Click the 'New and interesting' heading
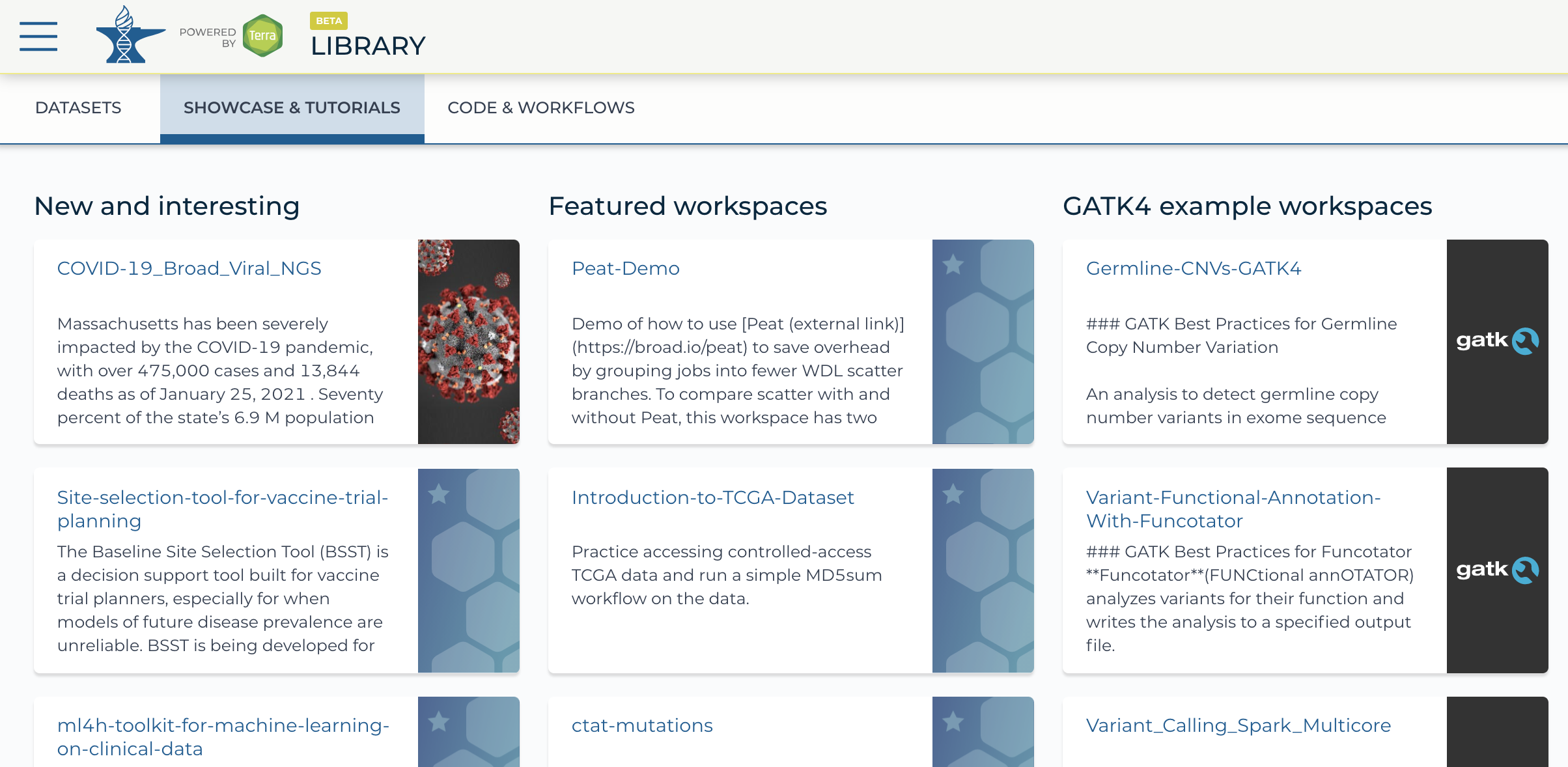The width and height of the screenshot is (1568, 767). click(167, 206)
